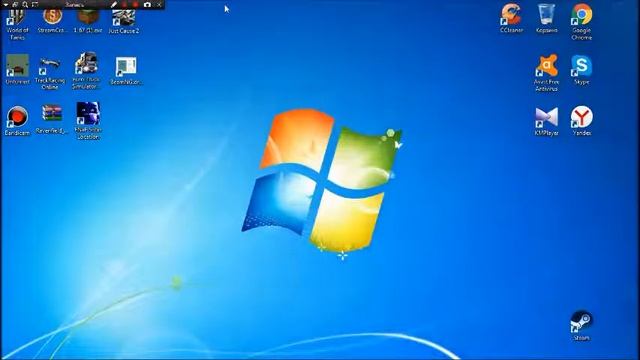Open the recording bar dropdown arrow
The height and width of the screenshot is (360, 640).
point(6,4)
